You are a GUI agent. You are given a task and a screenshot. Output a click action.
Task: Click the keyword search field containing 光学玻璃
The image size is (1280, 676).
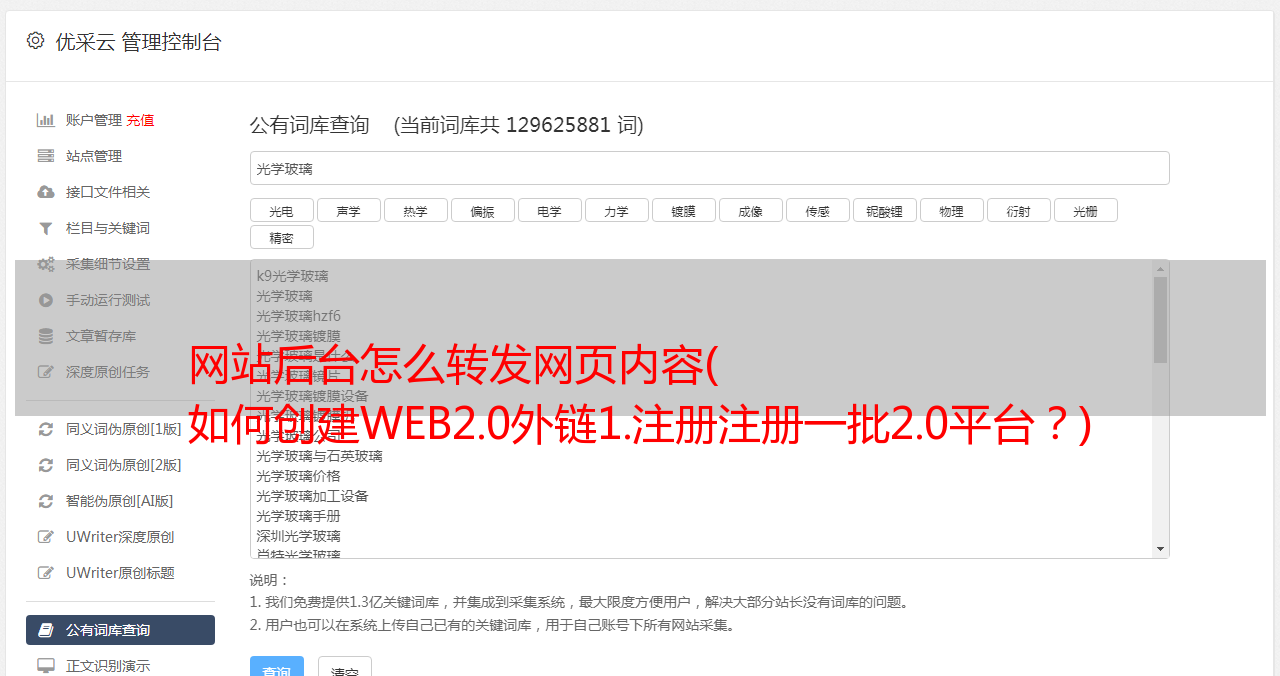click(x=710, y=168)
